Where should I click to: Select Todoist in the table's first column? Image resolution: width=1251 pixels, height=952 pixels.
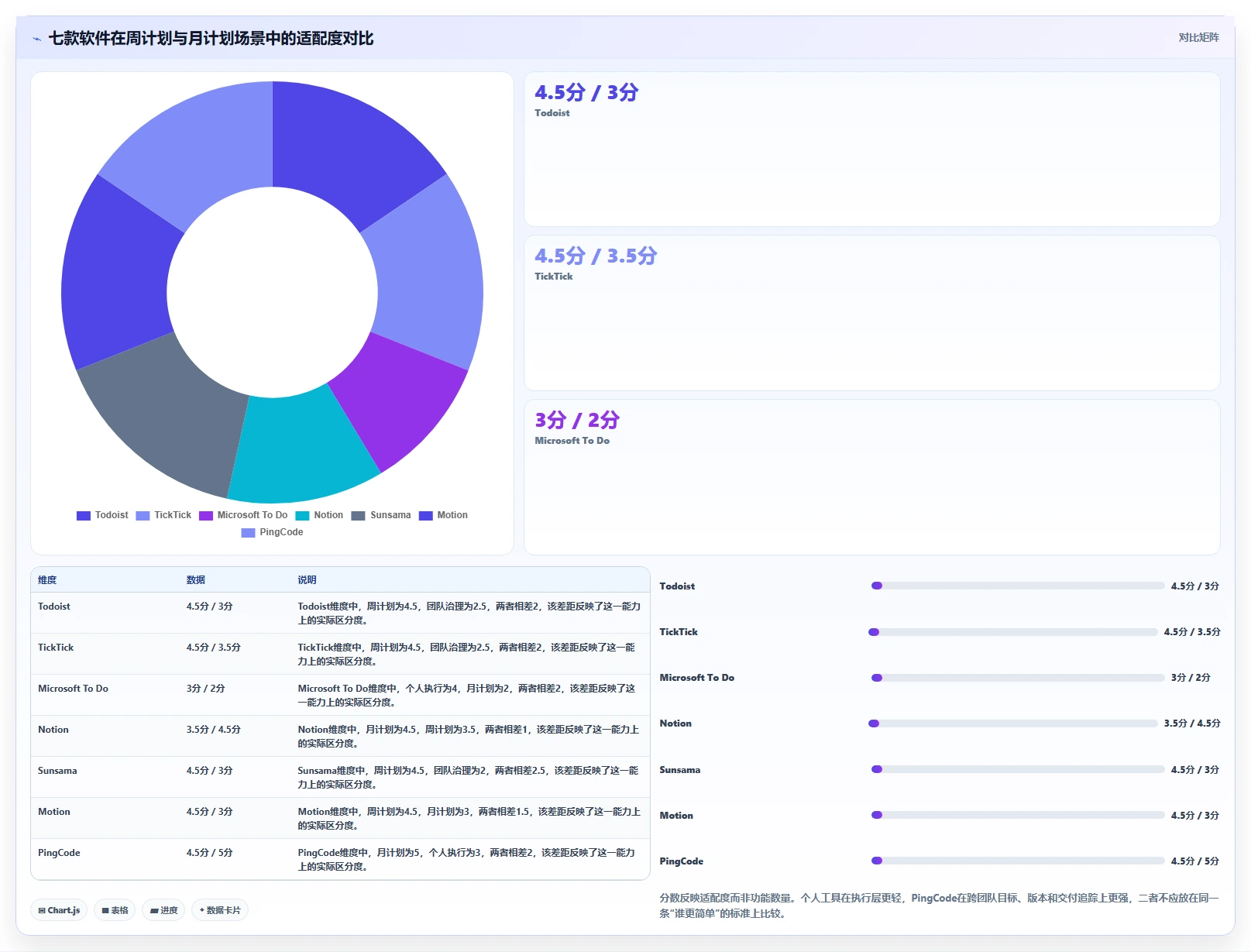pos(54,607)
